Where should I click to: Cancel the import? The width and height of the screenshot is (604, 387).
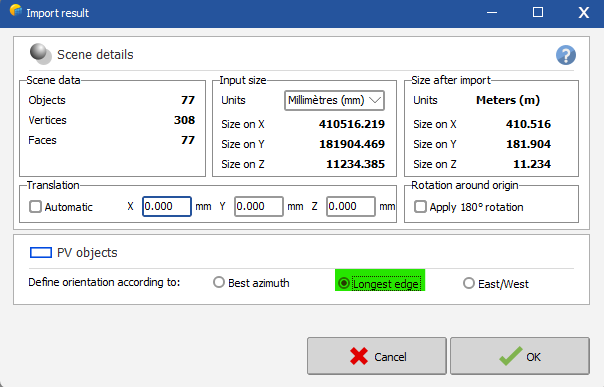pos(377,356)
